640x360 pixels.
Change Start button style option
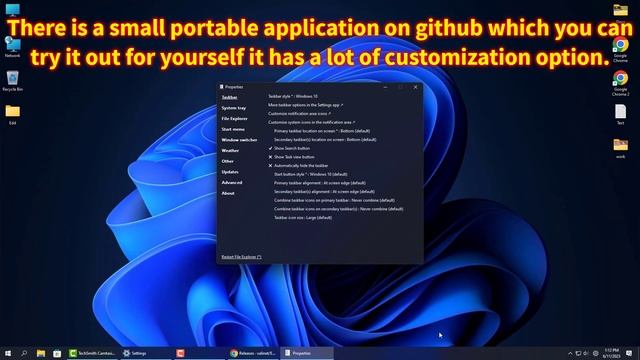coord(311,174)
